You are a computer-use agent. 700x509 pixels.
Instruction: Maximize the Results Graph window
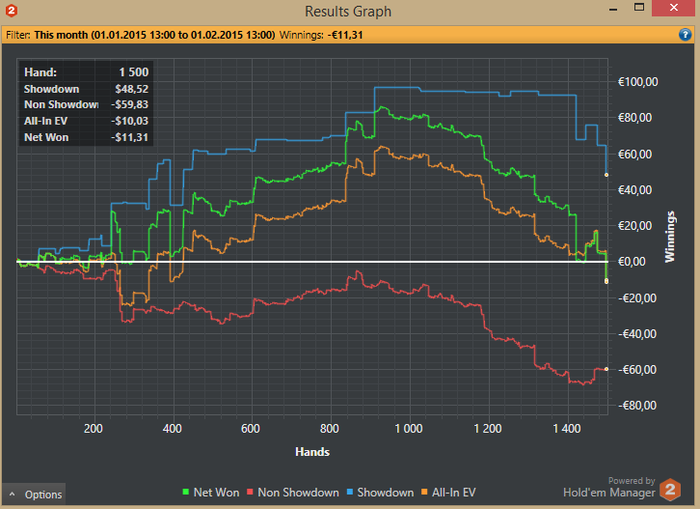(639, 8)
